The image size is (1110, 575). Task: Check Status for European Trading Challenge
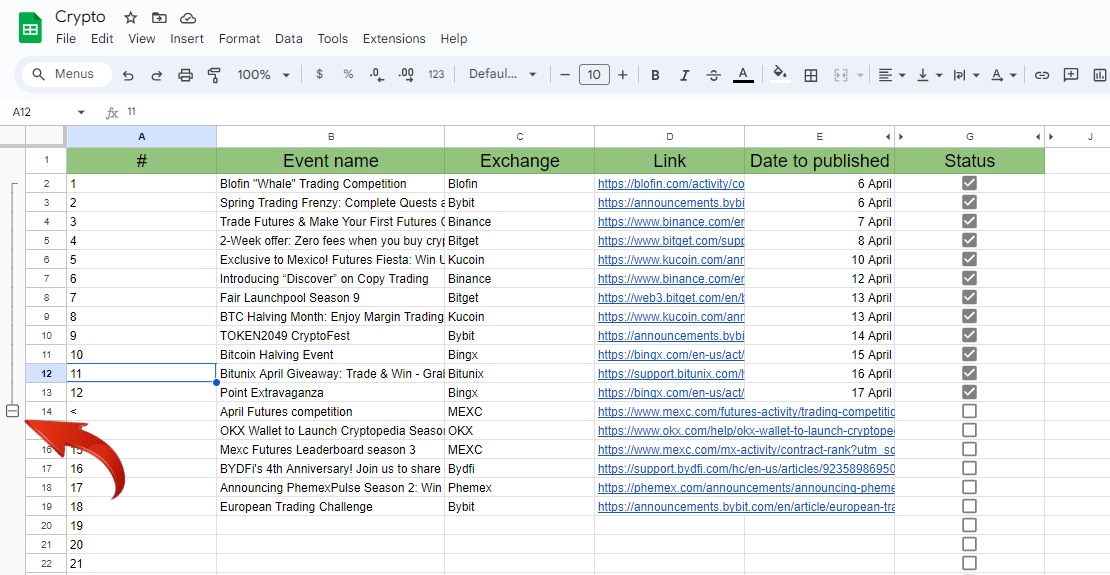point(969,507)
